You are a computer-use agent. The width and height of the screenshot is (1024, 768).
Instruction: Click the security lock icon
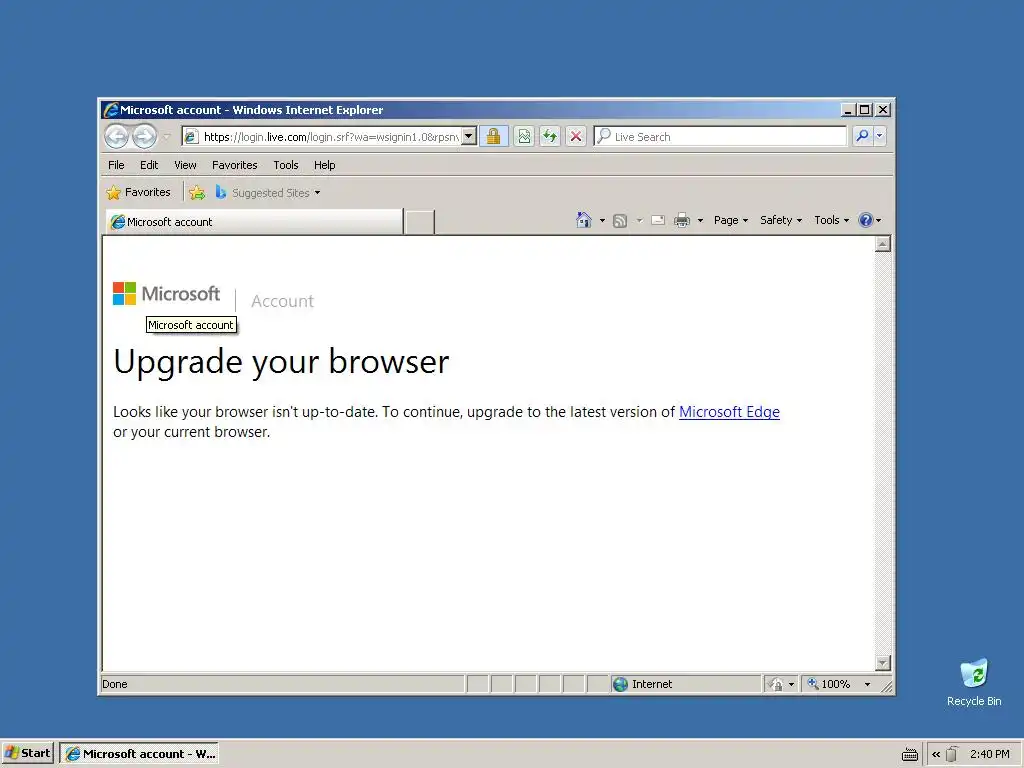pos(494,136)
